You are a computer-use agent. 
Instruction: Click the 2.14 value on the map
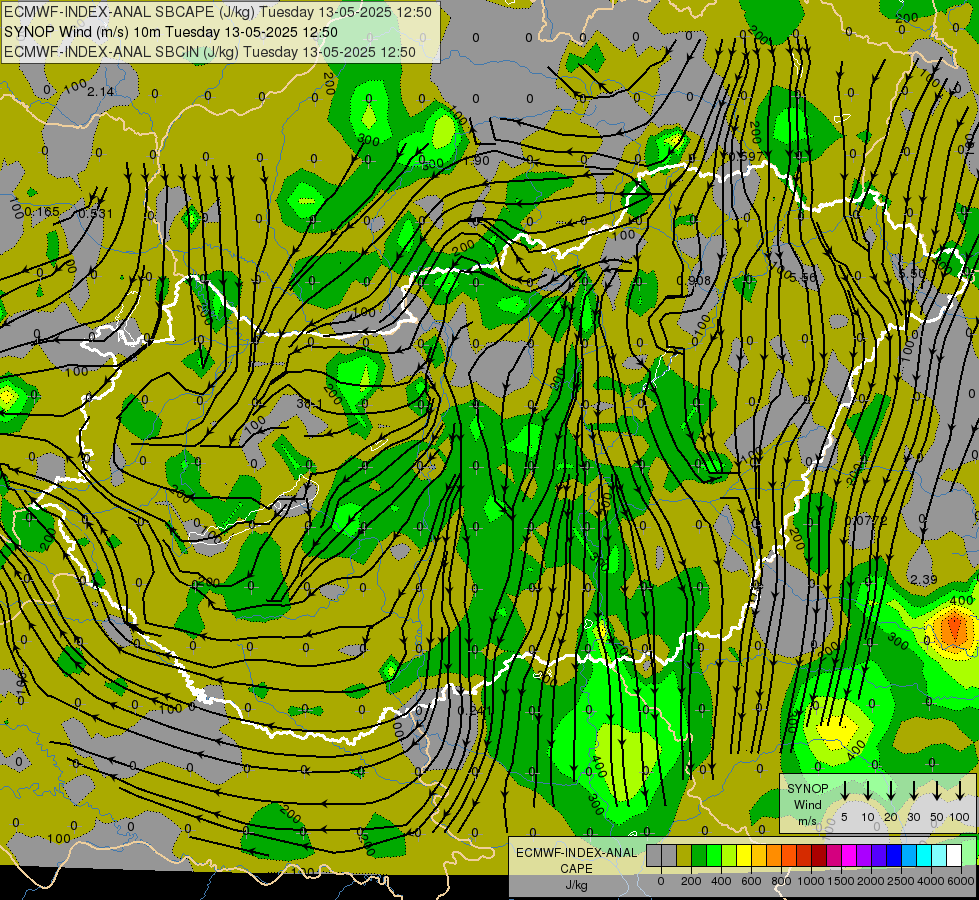pyautogui.click(x=101, y=92)
